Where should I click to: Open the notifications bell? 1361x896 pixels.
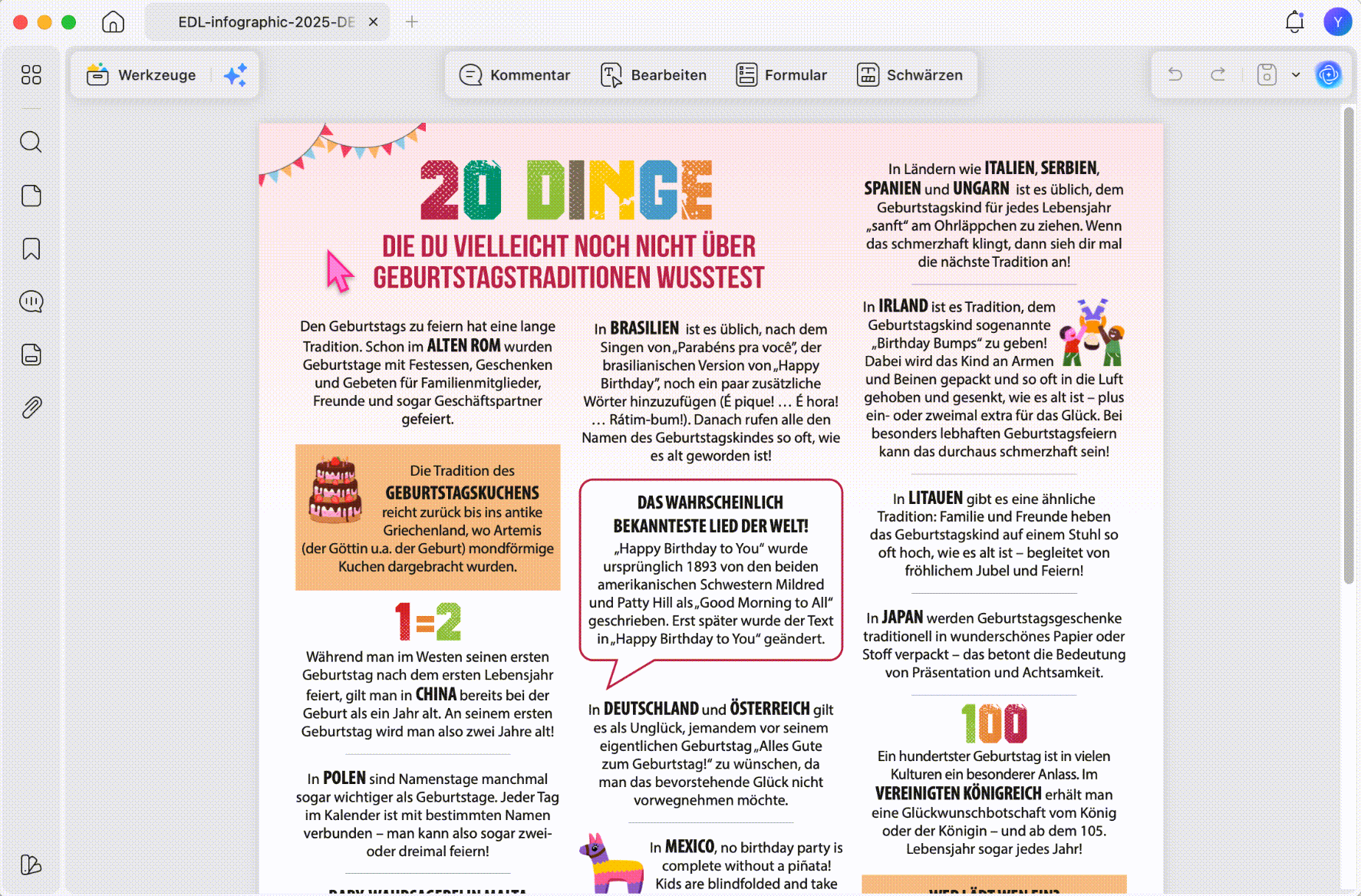[1295, 21]
